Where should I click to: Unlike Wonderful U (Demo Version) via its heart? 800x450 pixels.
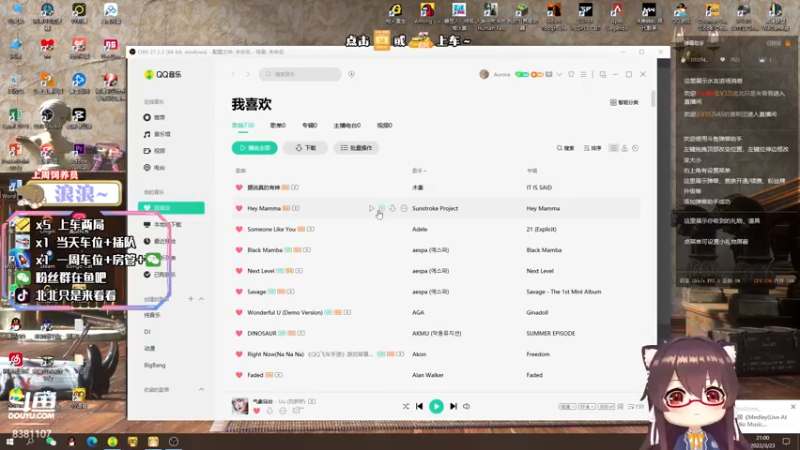(239, 312)
